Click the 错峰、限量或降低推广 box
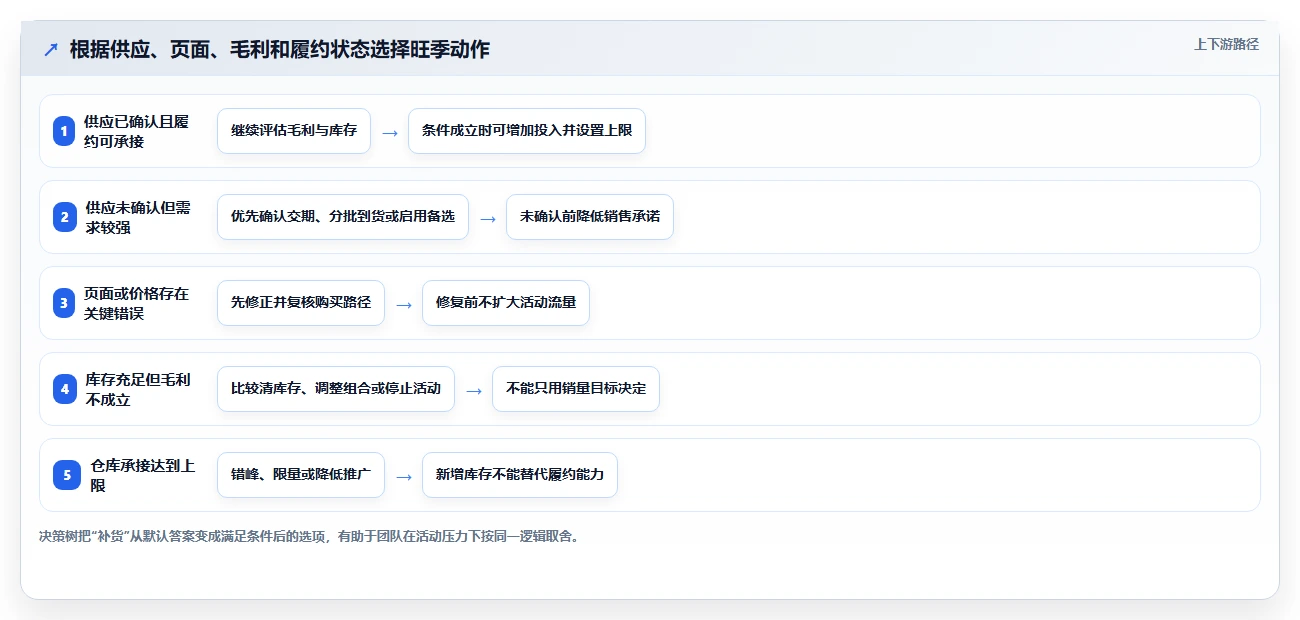The image size is (1300, 620). [301, 475]
